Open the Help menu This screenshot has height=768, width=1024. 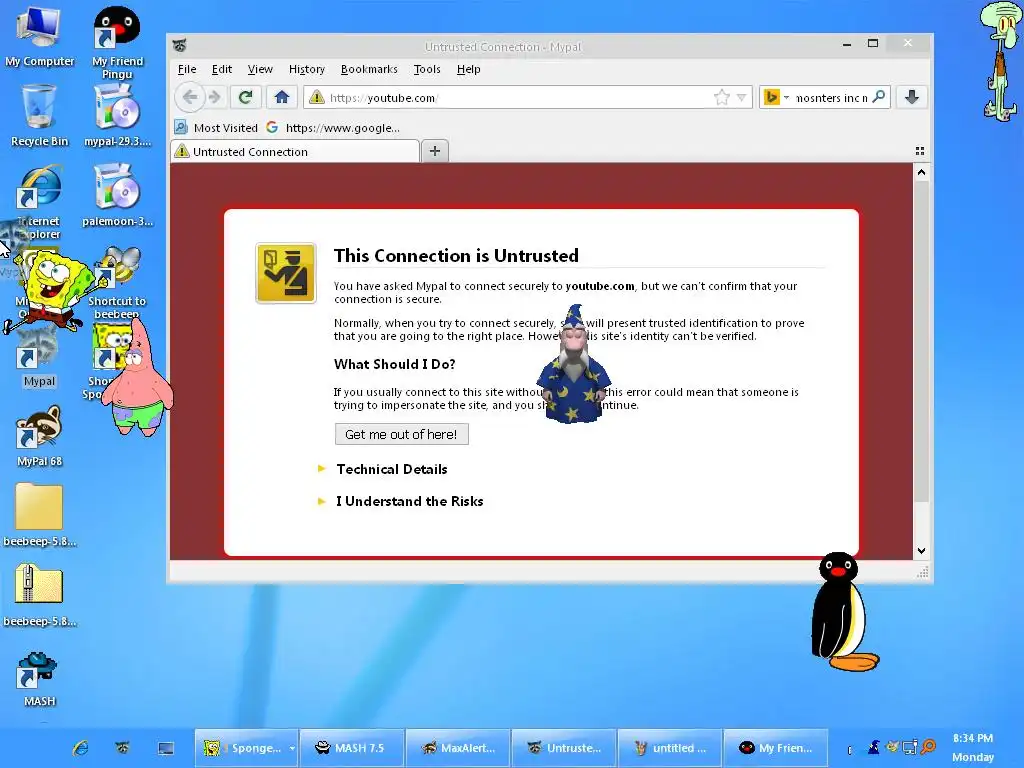point(468,69)
